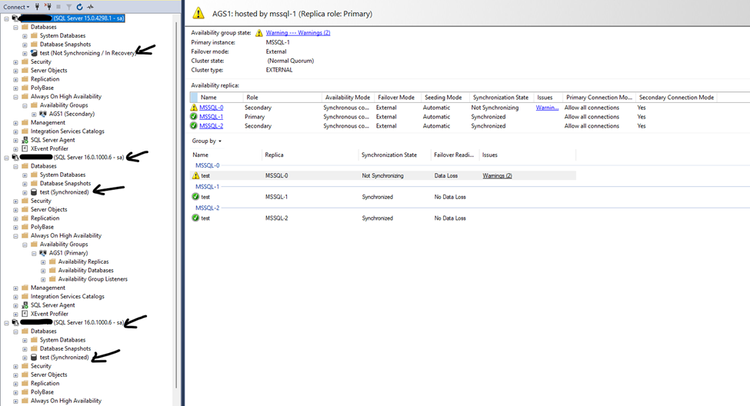Click the warning status icon in the MSSQL-0 replica row
Viewport: 750px width, 406px height.
[x=194, y=108]
